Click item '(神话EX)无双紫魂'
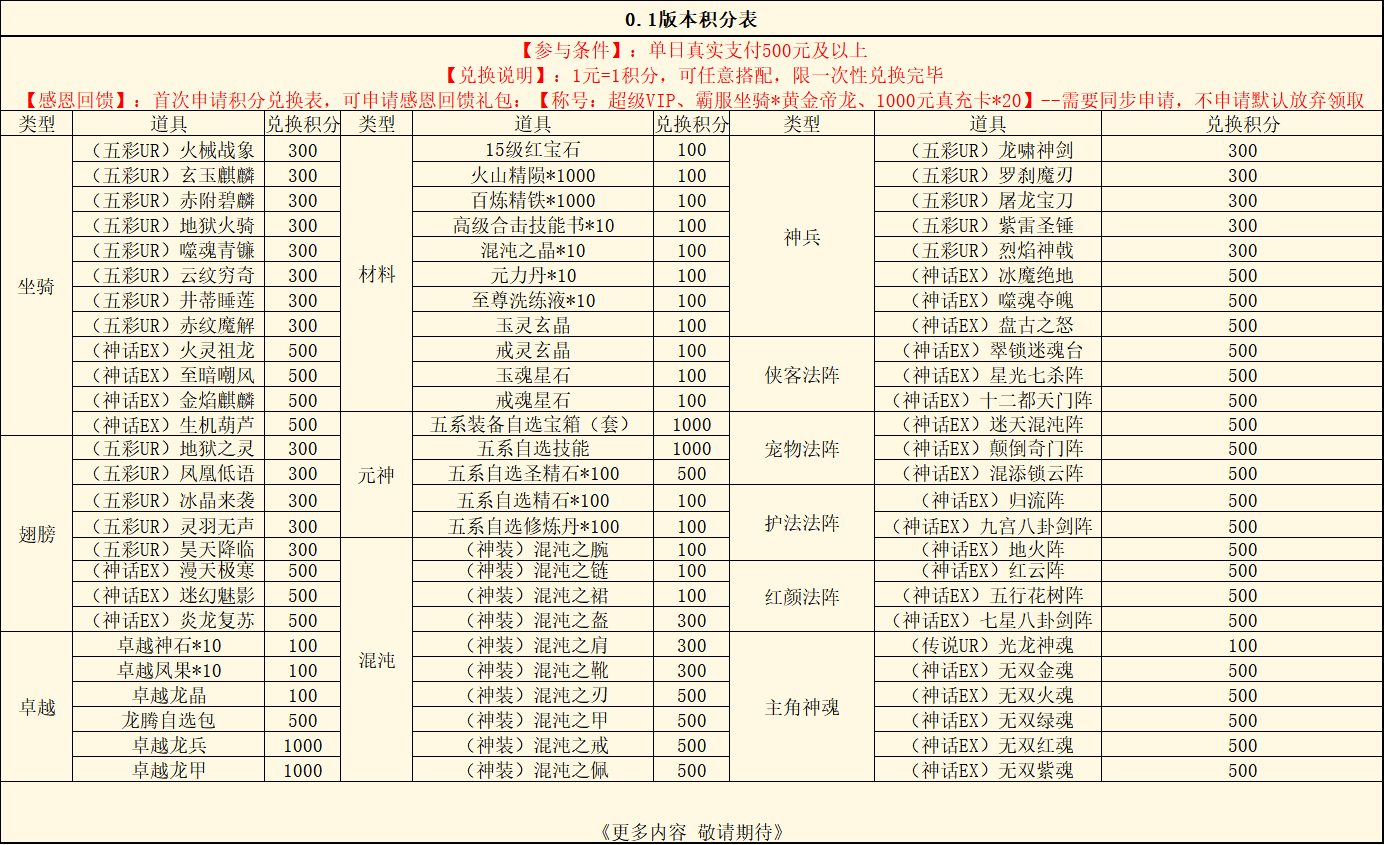 [x=988, y=770]
